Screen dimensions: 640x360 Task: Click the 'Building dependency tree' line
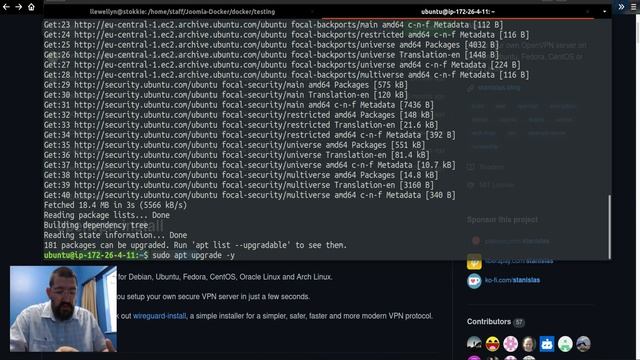pyautogui.click(x=96, y=225)
